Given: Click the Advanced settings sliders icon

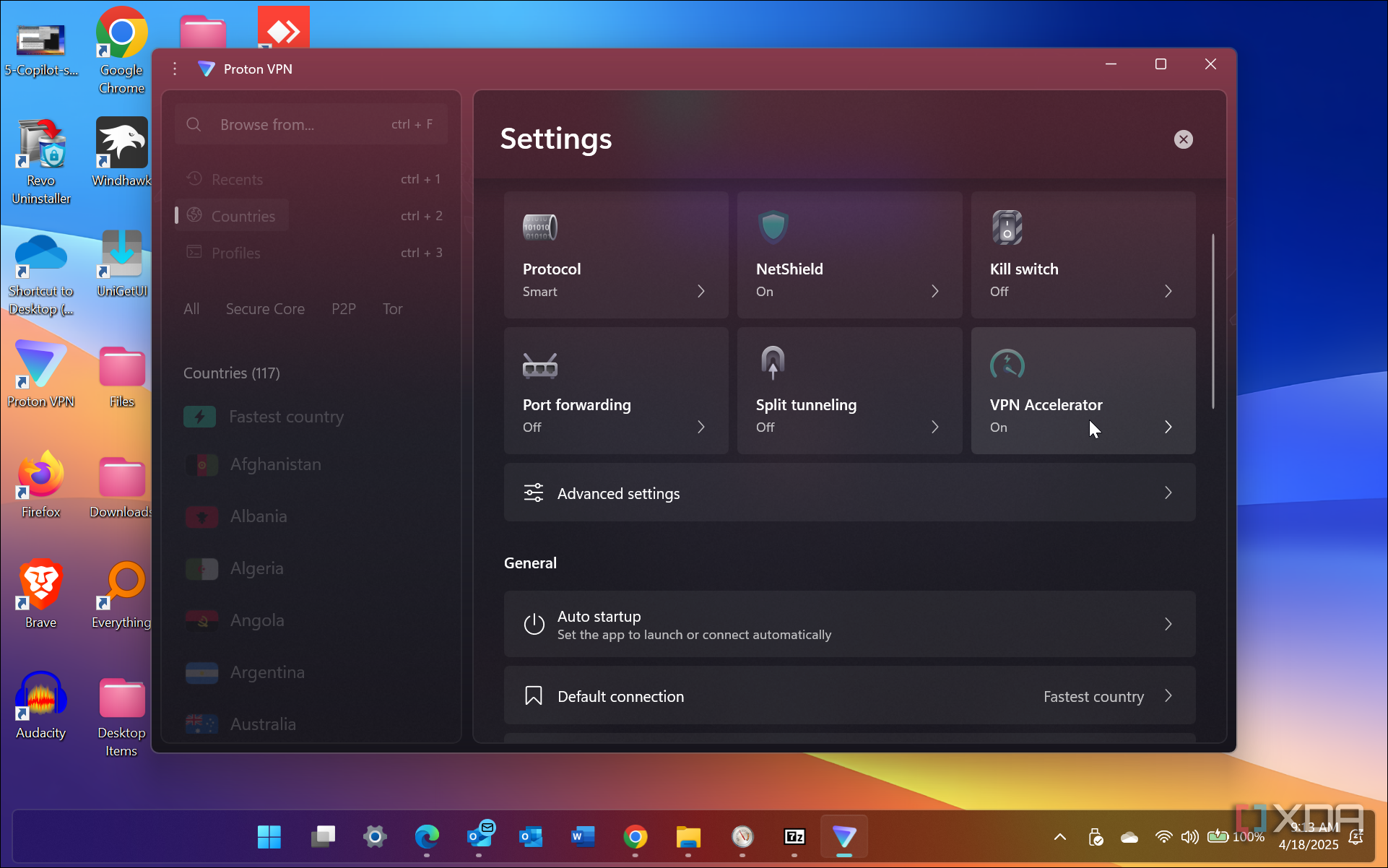Looking at the screenshot, I should point(534,493).
